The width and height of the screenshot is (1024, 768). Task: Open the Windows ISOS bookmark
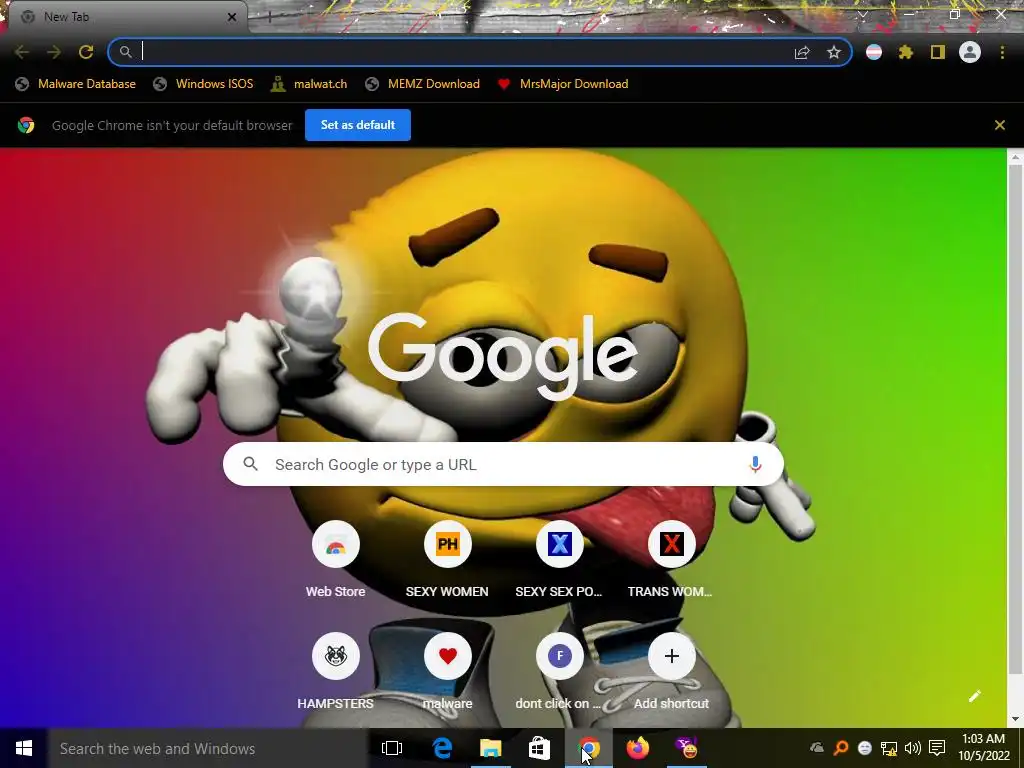click(x=203, y=84)
